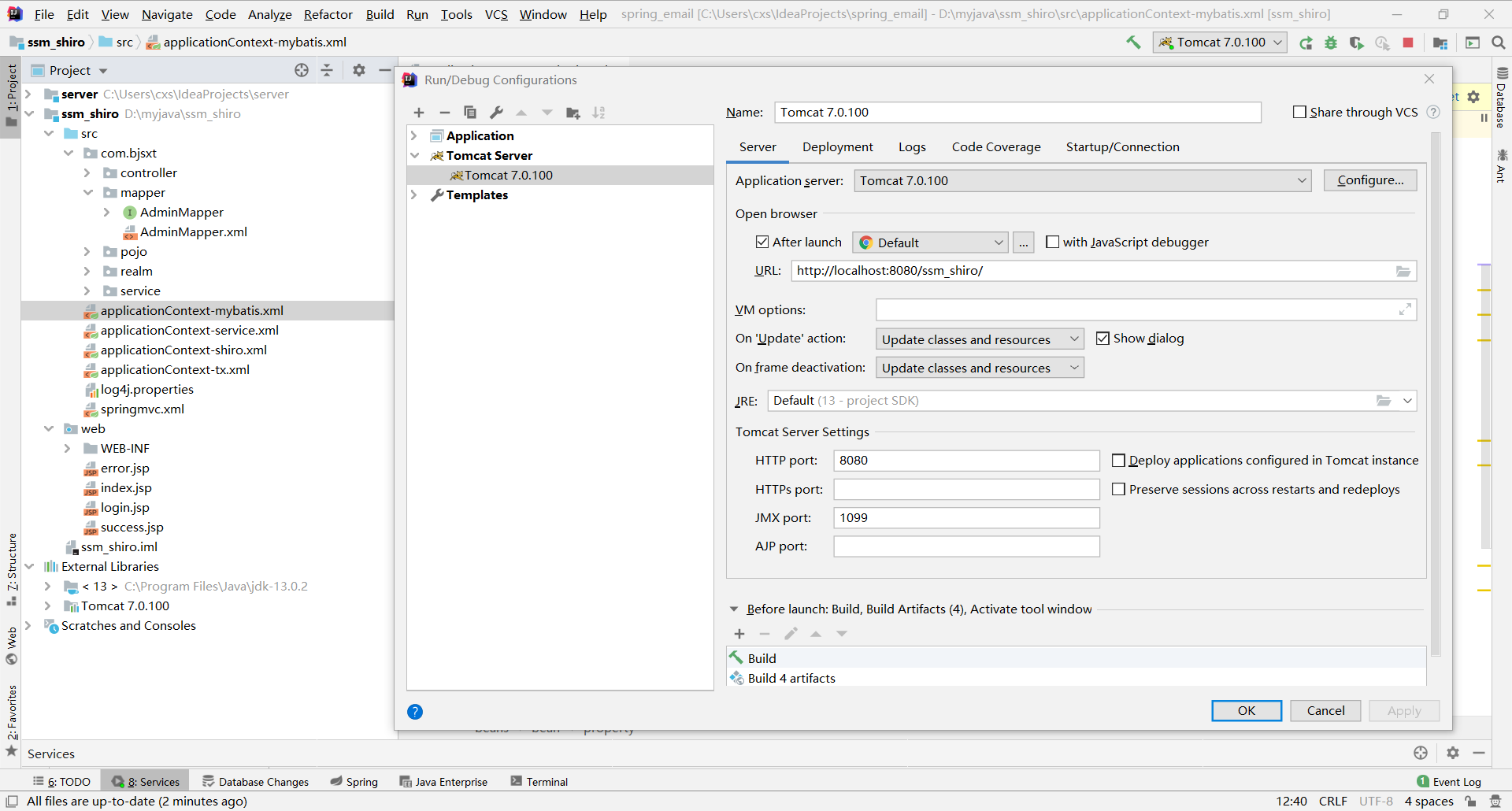Click Sort configurations icon
The height and width of the screenshot is (811, 1512).
point(598,113)
